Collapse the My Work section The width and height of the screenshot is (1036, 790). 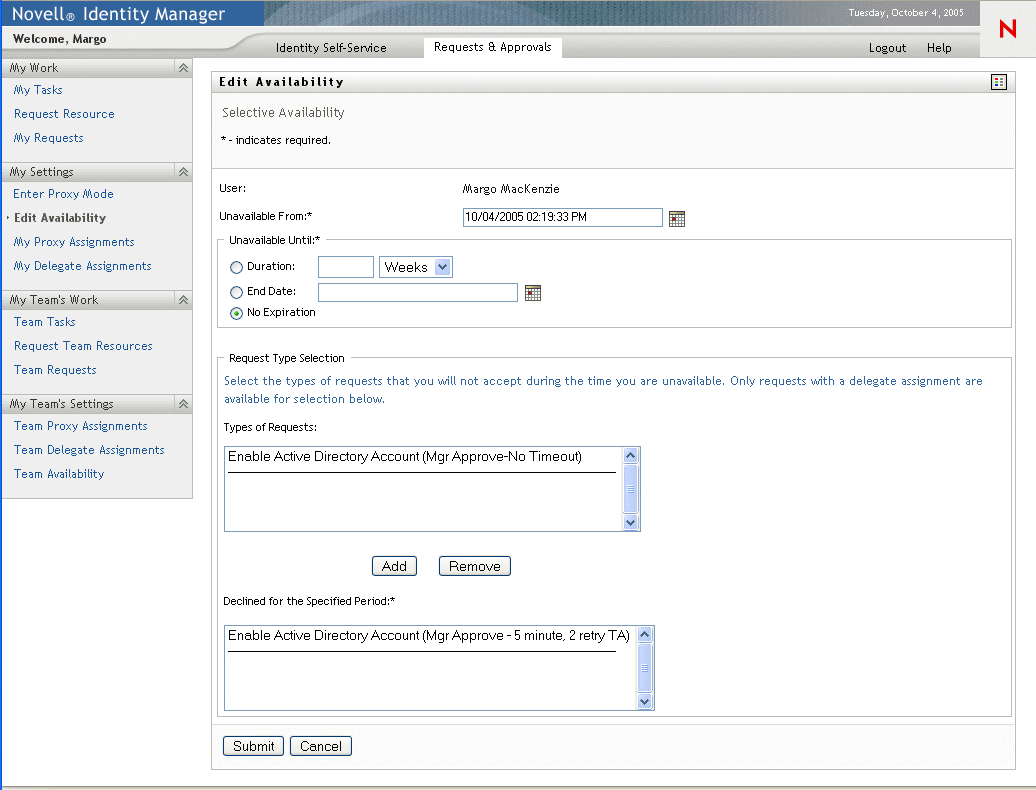(183, 68)
